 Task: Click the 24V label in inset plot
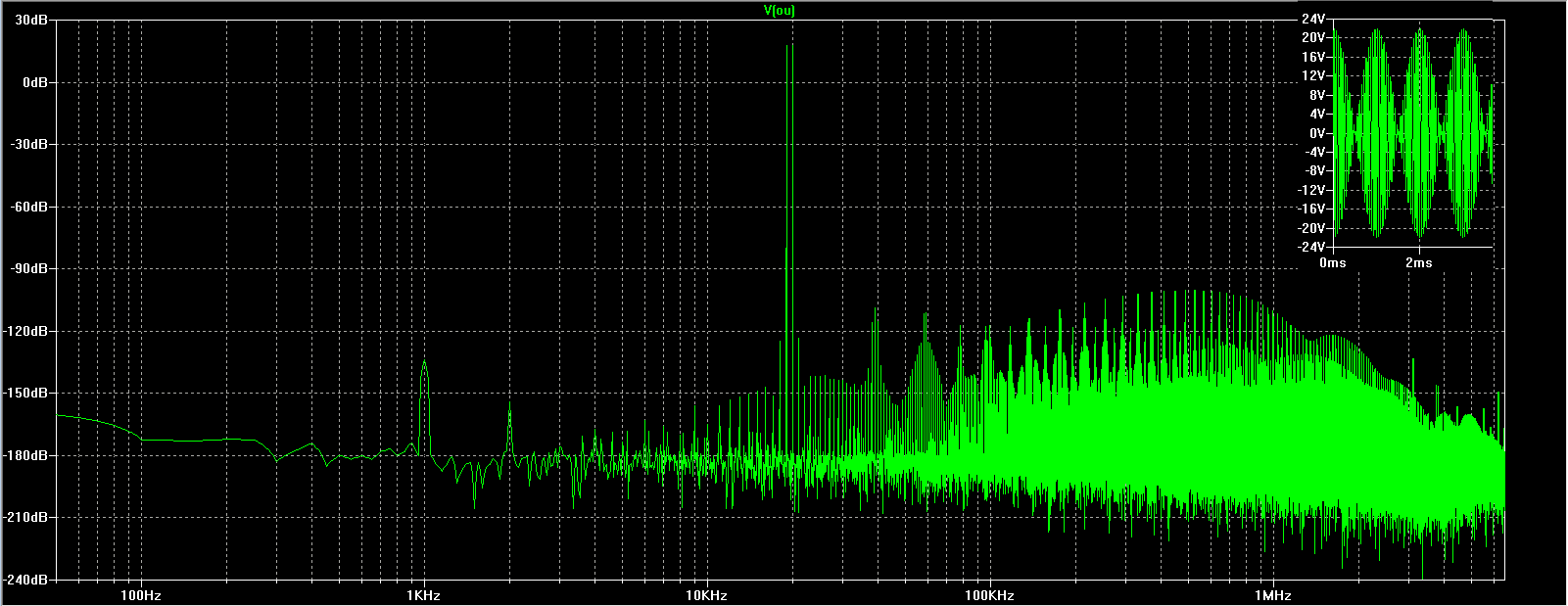click(1313, 19)
